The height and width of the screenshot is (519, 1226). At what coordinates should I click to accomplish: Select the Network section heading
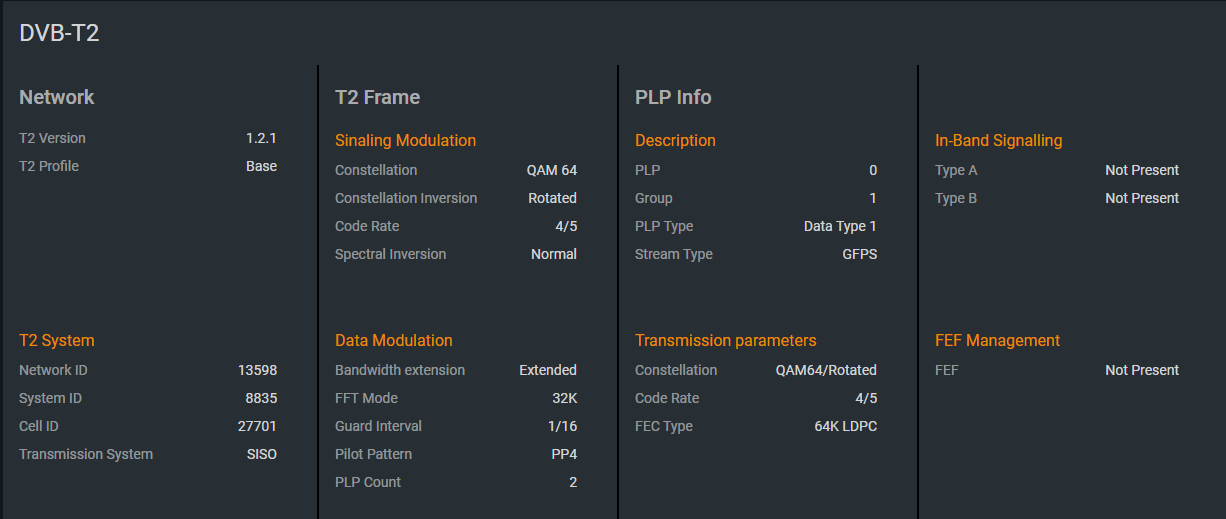[x=57, y=97]
